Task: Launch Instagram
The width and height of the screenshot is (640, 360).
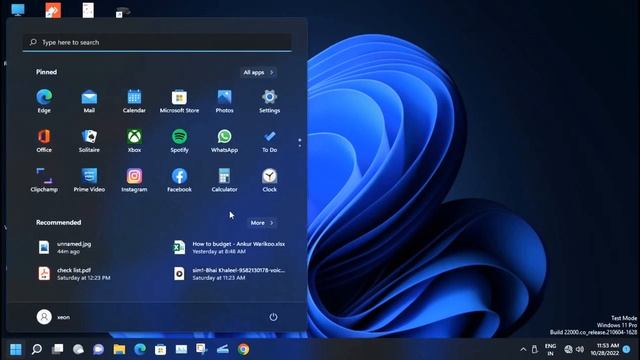Action: pos(134,180)
